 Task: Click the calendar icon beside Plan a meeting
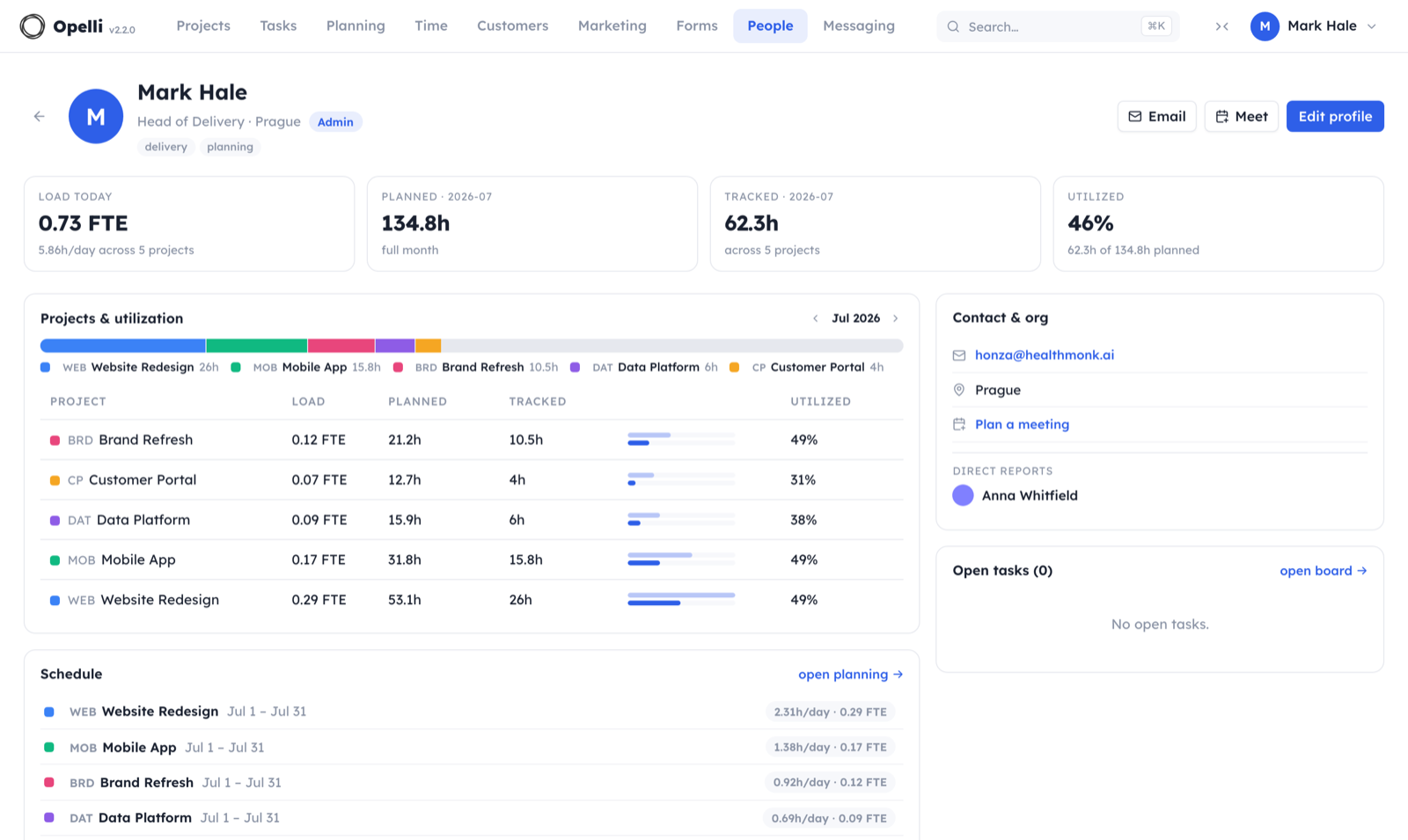[959, 424]
